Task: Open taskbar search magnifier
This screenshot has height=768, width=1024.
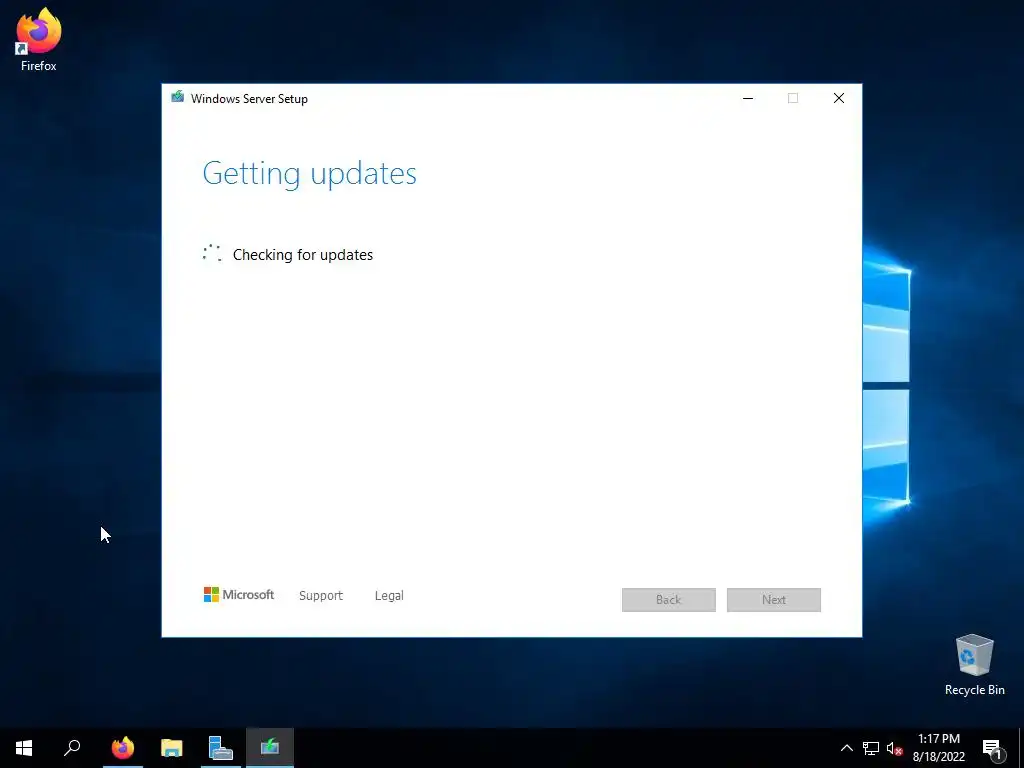Action: 72,748
